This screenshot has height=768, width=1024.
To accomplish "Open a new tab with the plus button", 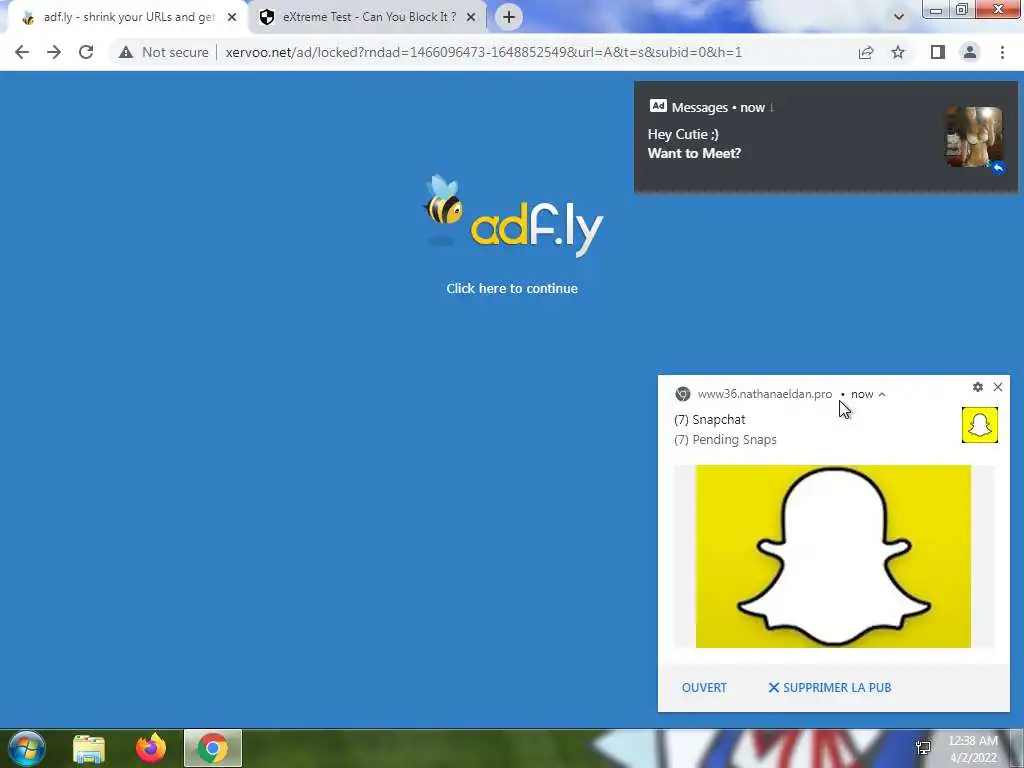I will click(509, 17).
